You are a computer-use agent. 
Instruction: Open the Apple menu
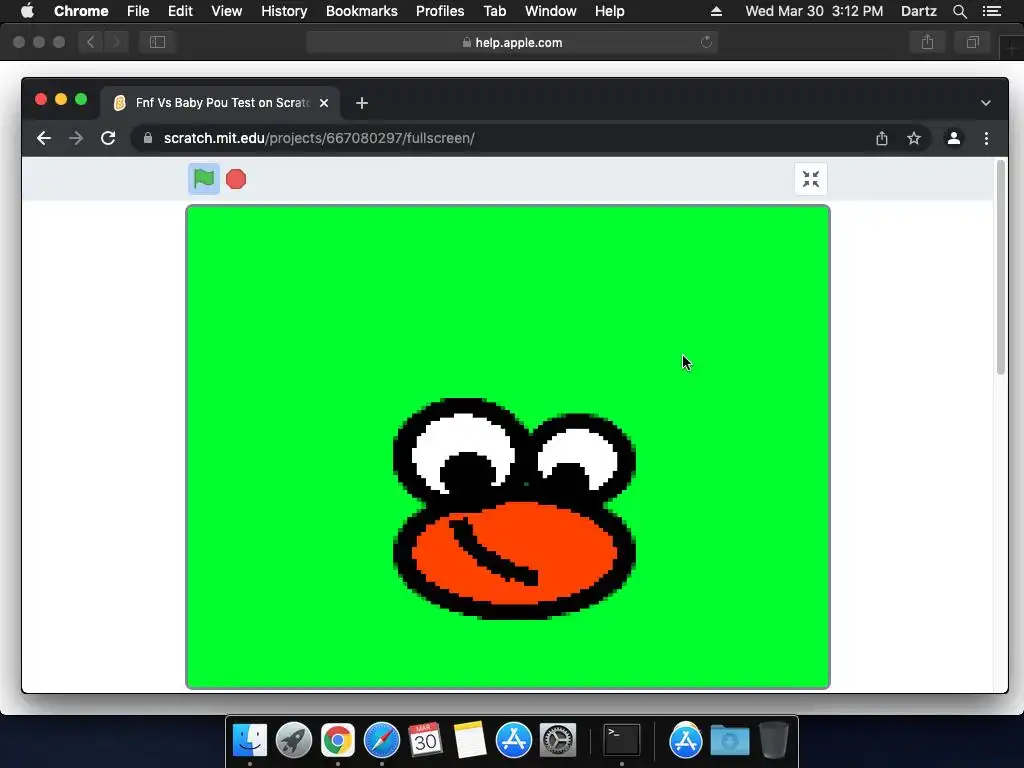click(x=27, y=11)
